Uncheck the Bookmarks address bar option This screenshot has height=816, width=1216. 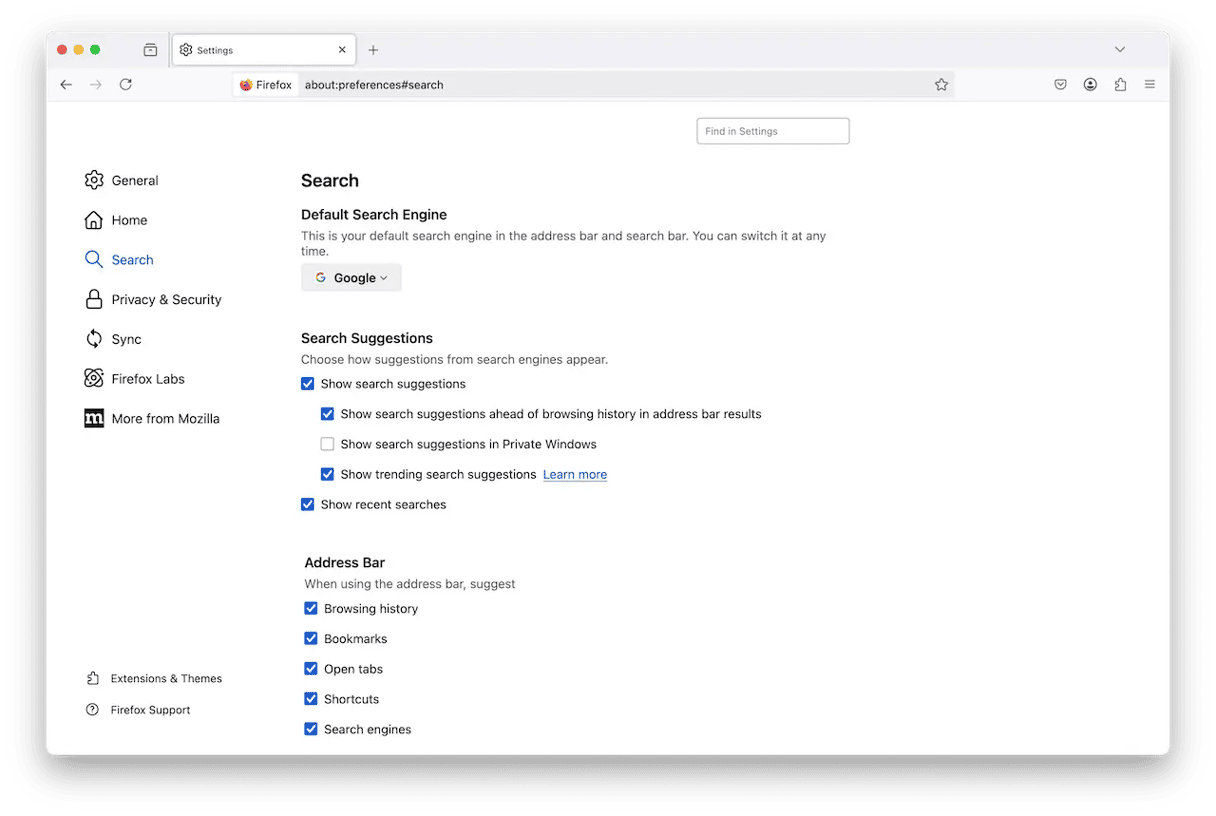tap(311, 639)
